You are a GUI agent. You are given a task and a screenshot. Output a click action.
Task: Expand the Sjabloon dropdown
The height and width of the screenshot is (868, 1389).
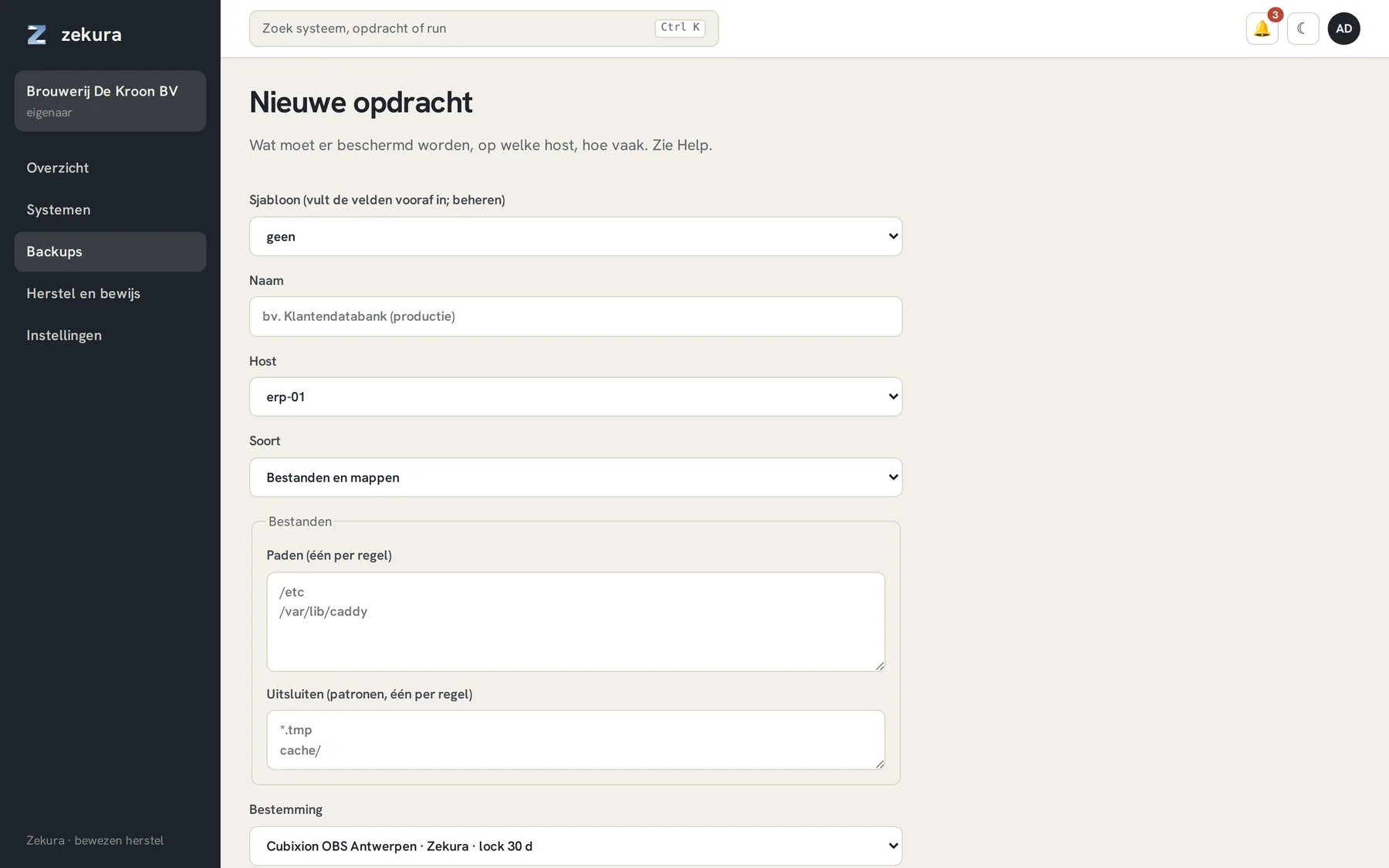[576, 236]
